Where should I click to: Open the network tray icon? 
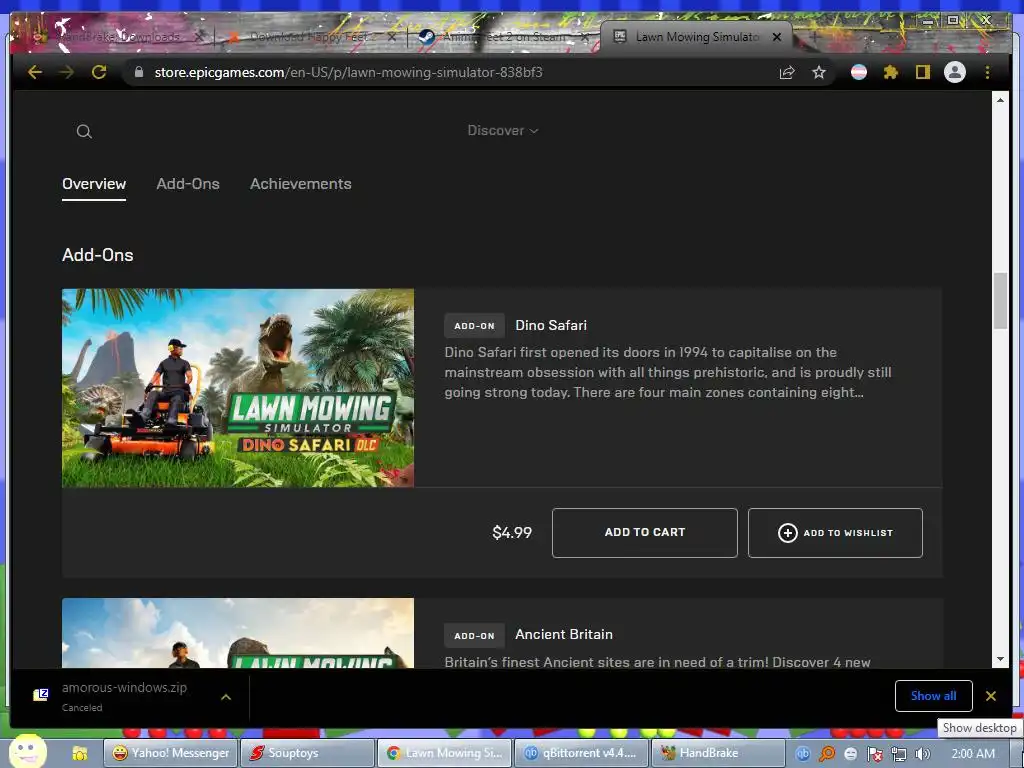(x=899, y=754)
